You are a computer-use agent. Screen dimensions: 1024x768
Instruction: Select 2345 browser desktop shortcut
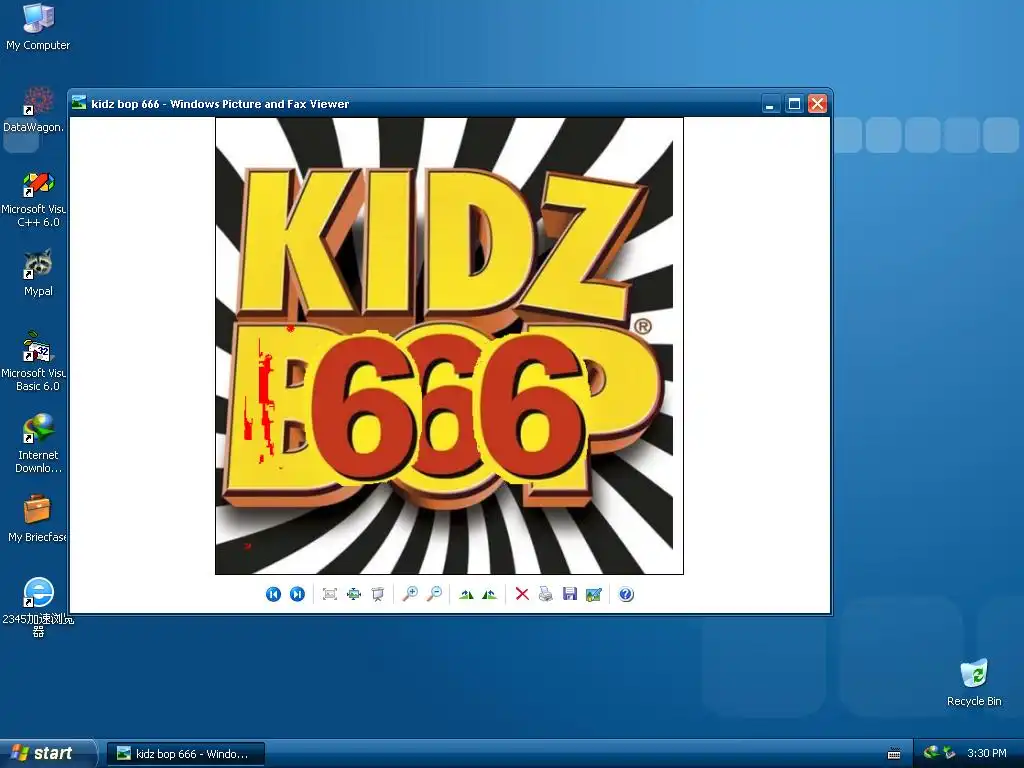[x=38, y=607]
